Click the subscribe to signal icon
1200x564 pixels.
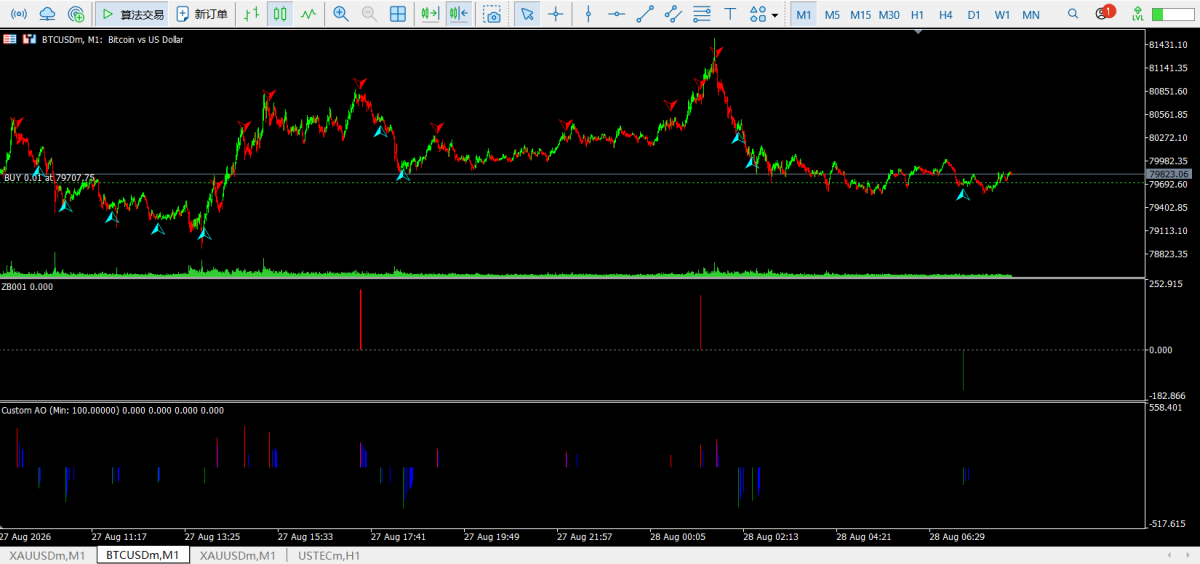point(76,14)
